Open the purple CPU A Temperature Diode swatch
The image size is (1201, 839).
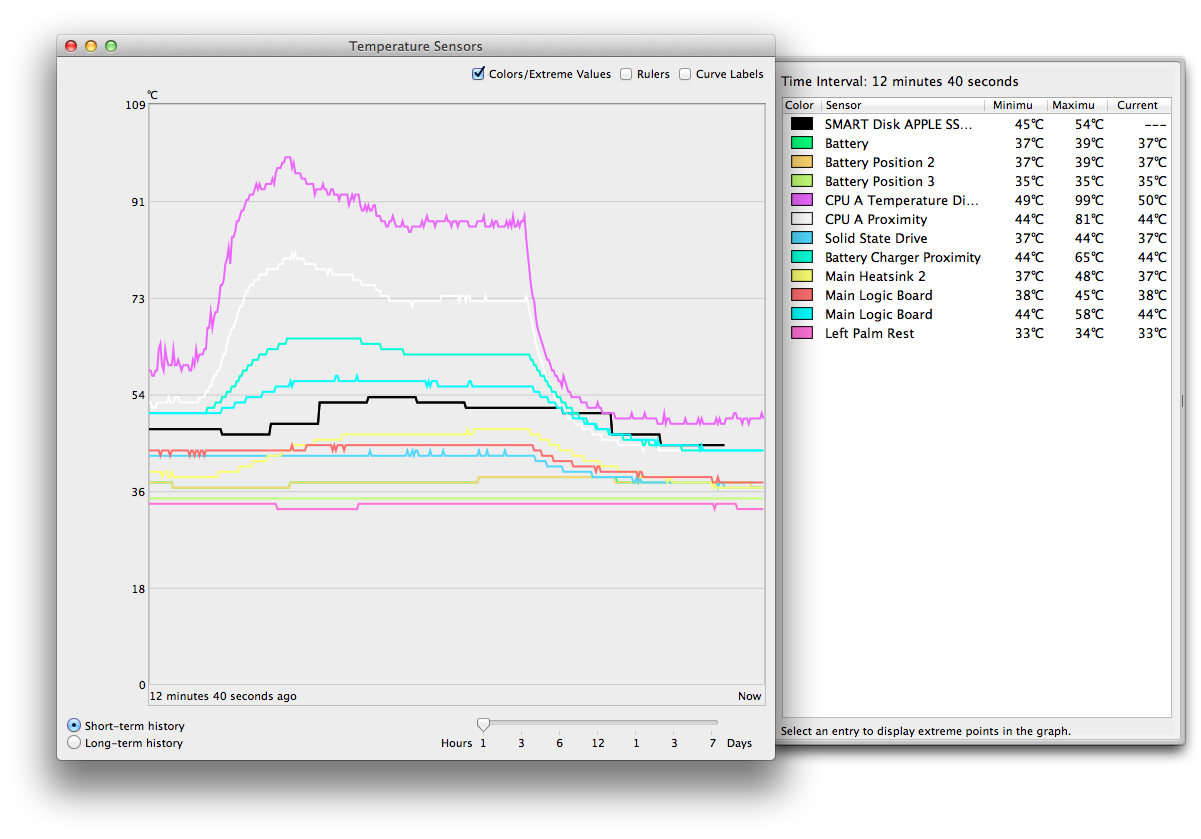(802, 200)
